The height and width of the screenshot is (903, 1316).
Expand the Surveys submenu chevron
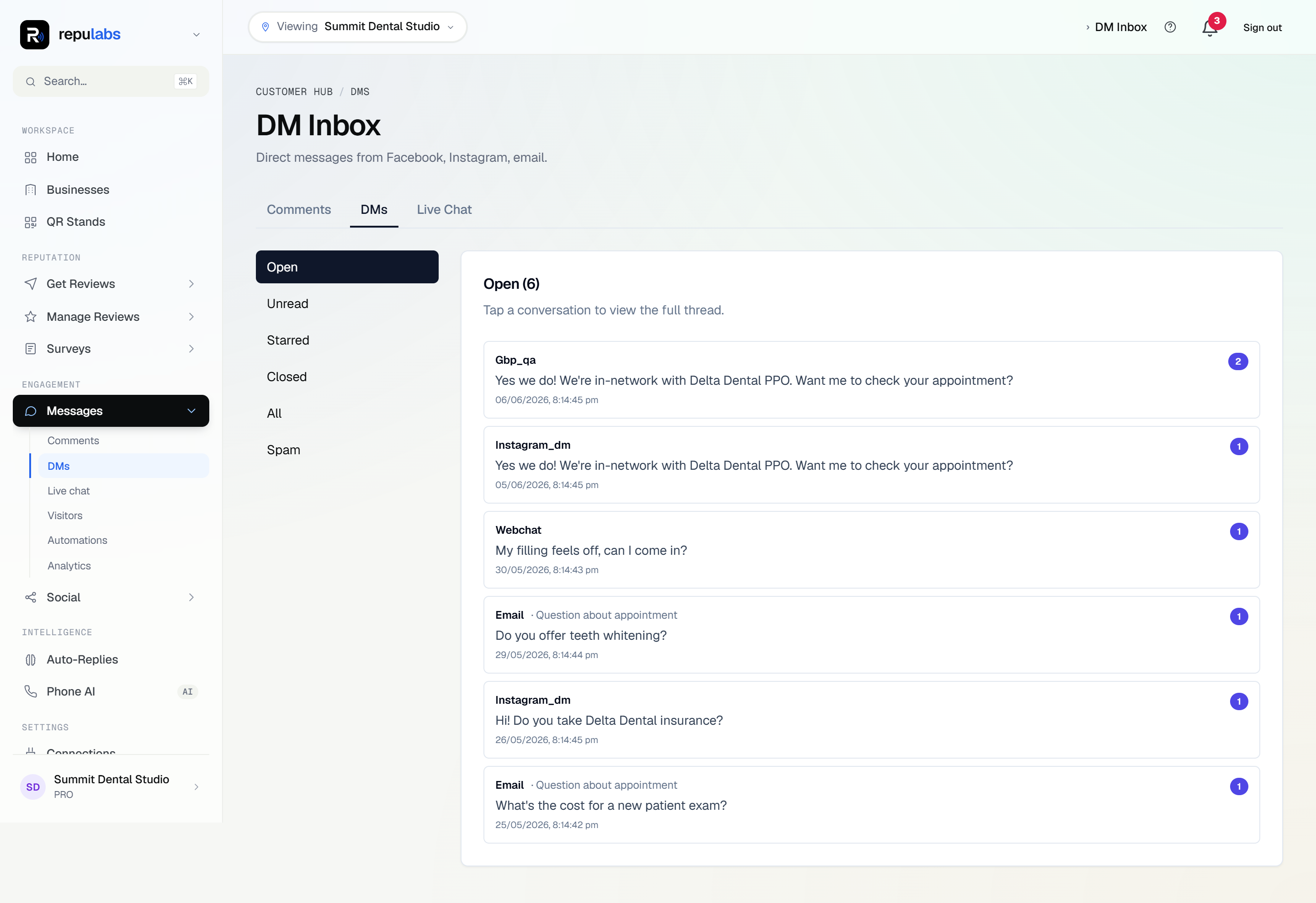[191, 349]
